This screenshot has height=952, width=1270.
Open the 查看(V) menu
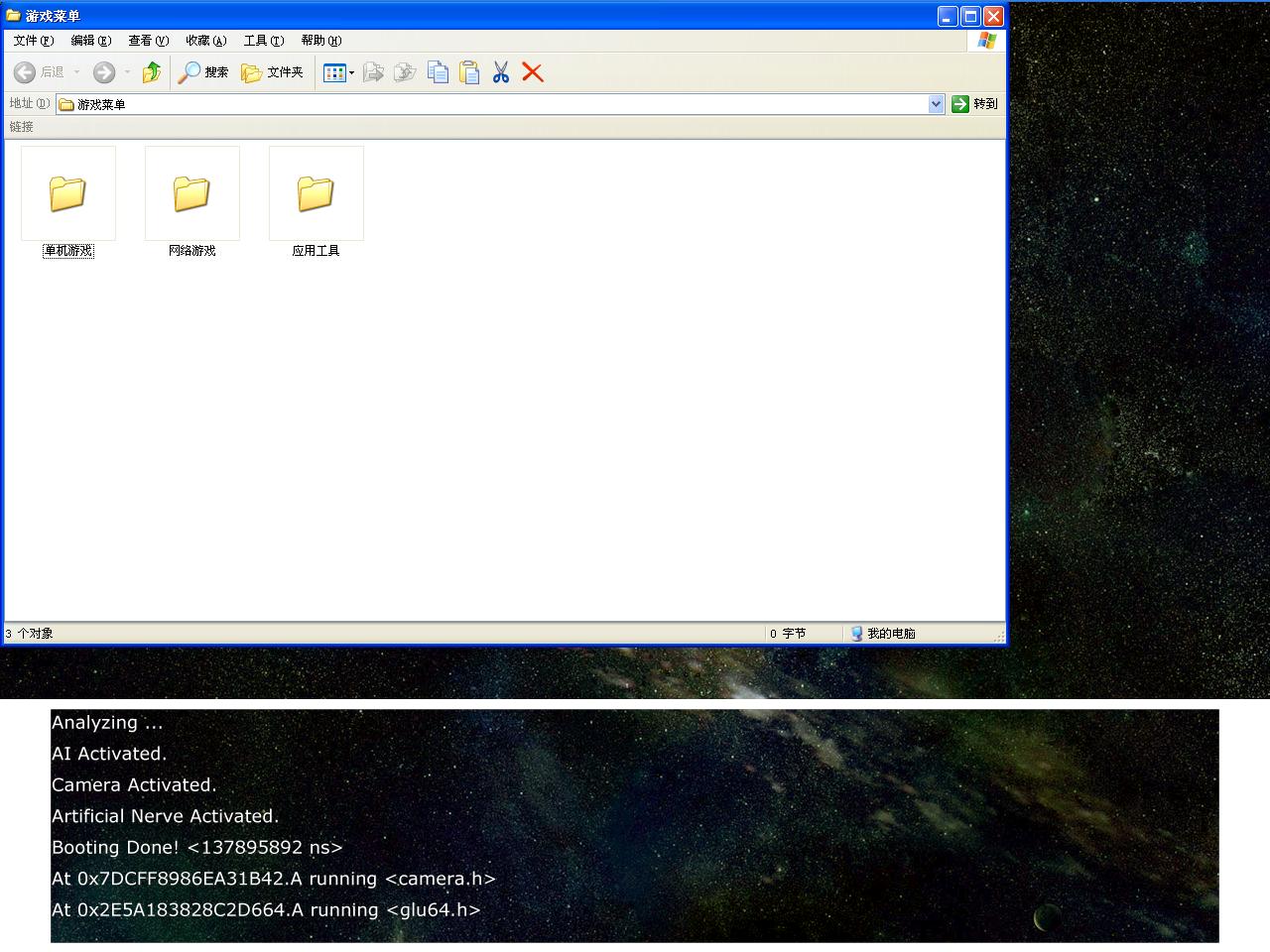tap(149, 41)
